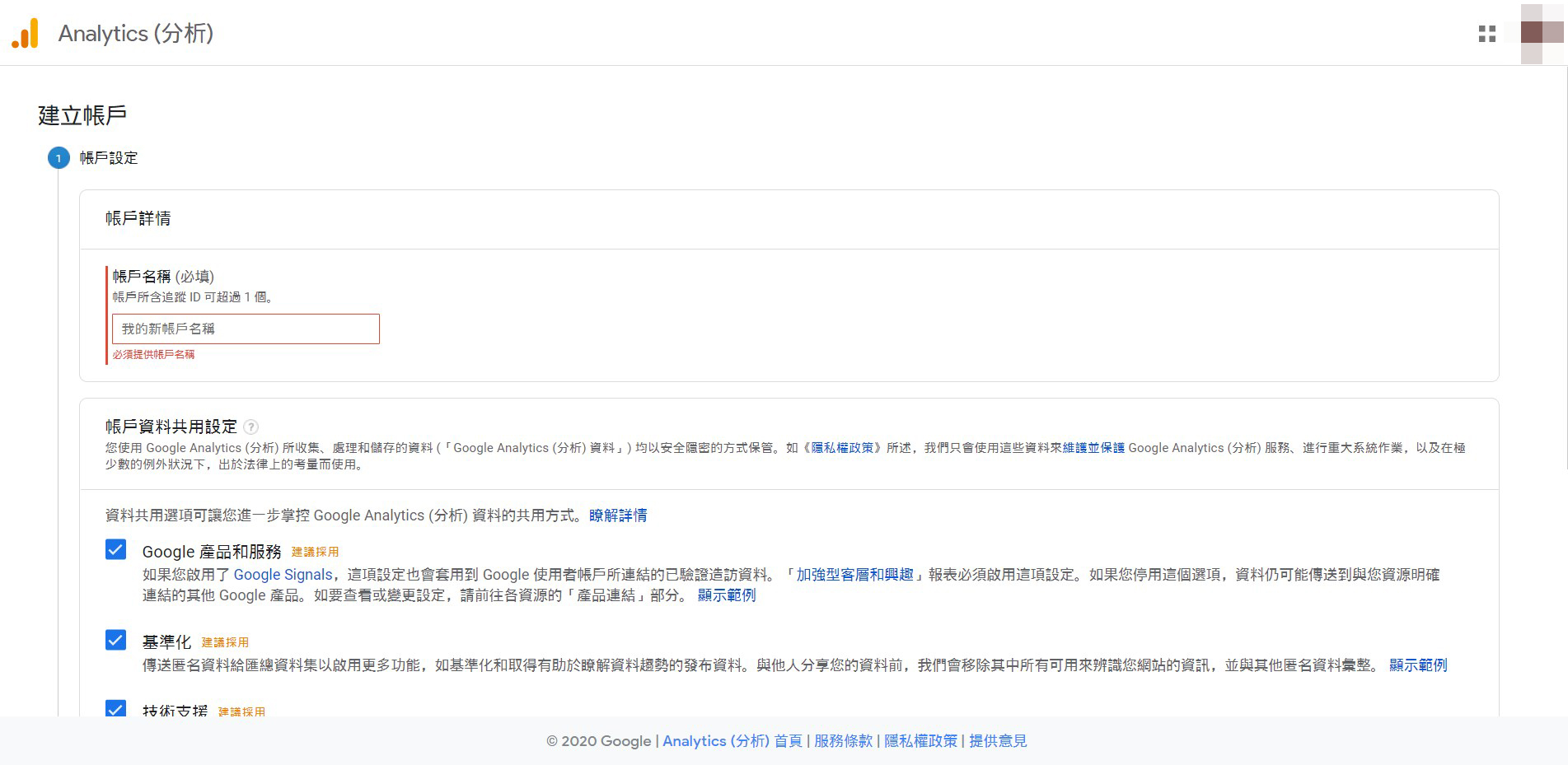Uncheck the Google 產品和服務 checkbox
Screen dimensions: 1568x765
pos(116,550)
